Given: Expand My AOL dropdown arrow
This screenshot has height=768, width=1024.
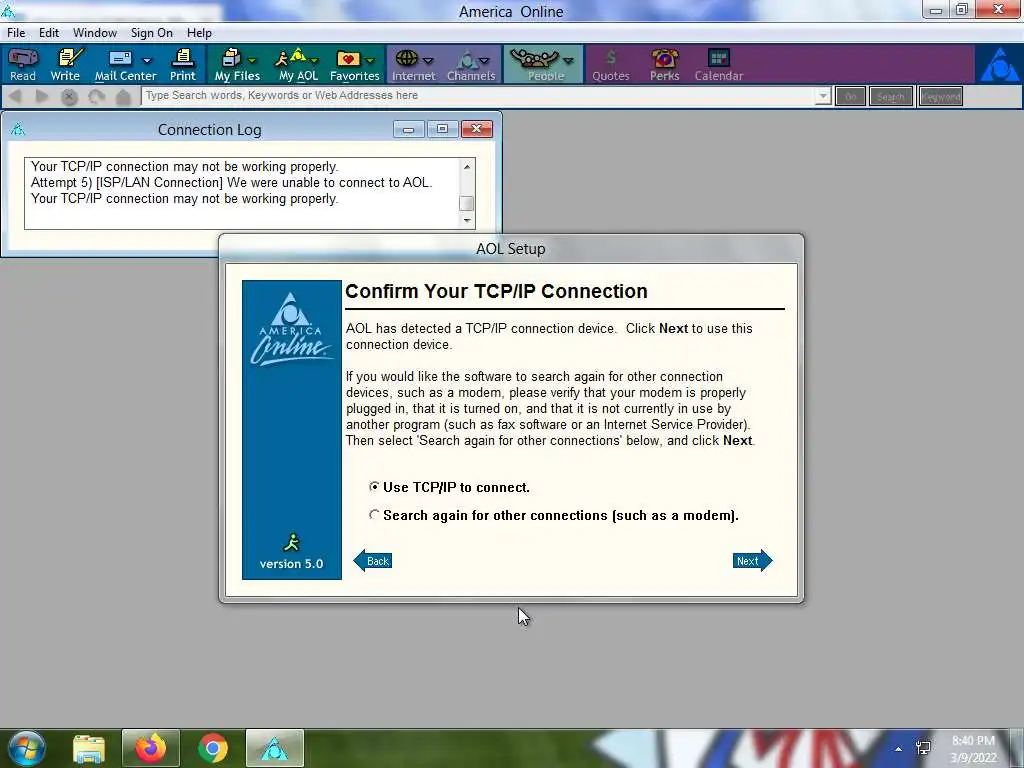Looking at the screenshot, I should click(x=314, y=61).
